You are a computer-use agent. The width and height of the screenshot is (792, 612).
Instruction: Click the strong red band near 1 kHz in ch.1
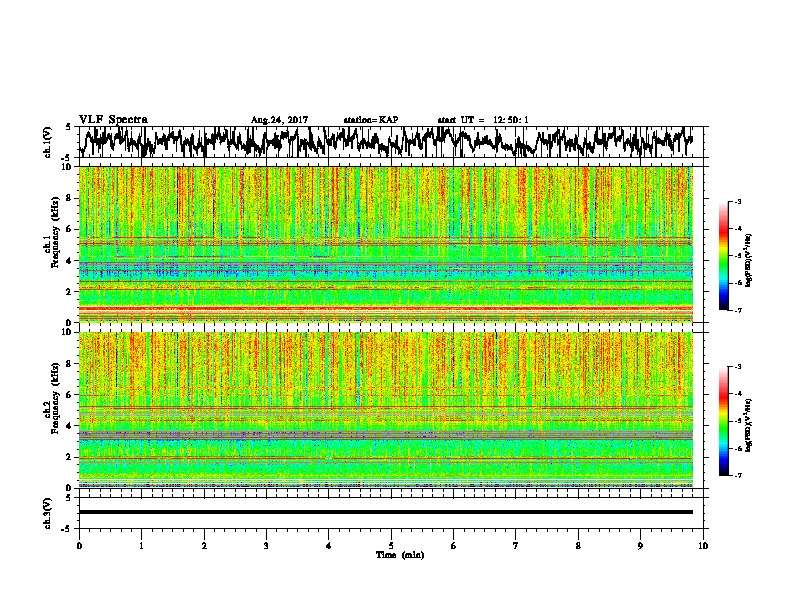tap(386, 308)
